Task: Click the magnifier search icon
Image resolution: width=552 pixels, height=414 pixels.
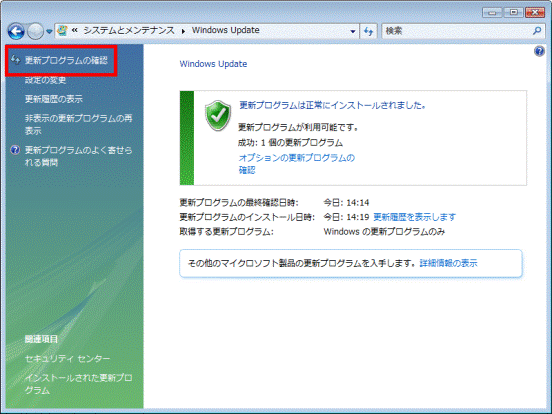Action: (x=537, y=31)
